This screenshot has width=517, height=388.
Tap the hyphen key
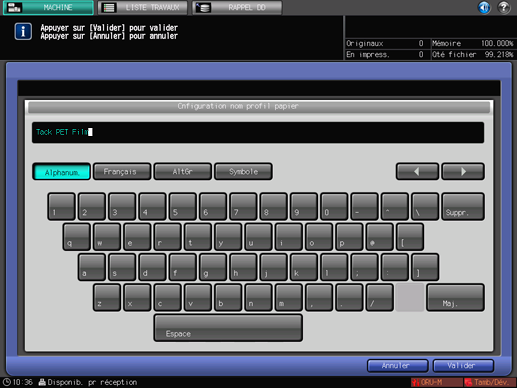(365, 206)
